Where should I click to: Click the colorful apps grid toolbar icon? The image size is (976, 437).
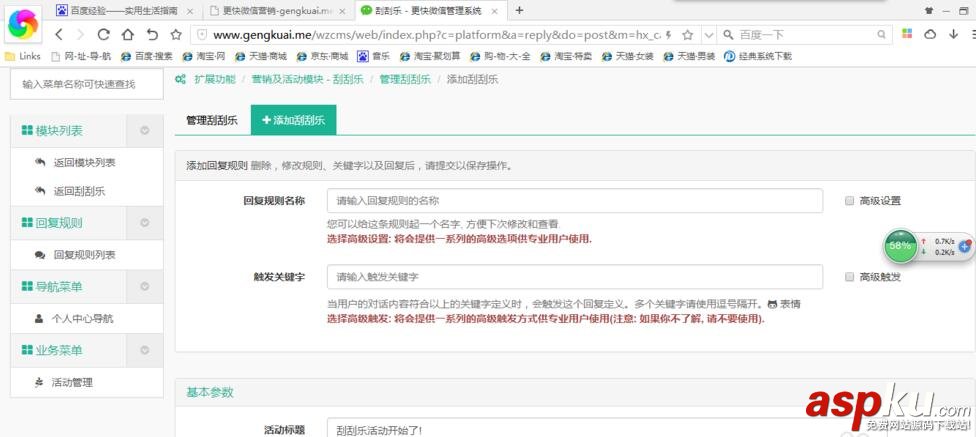[907, 34]
